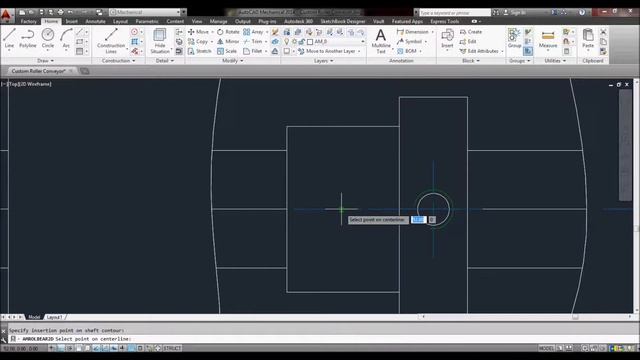Click the dynamic input value field
This screenshot has width=640, height=360.
[418, 220]
